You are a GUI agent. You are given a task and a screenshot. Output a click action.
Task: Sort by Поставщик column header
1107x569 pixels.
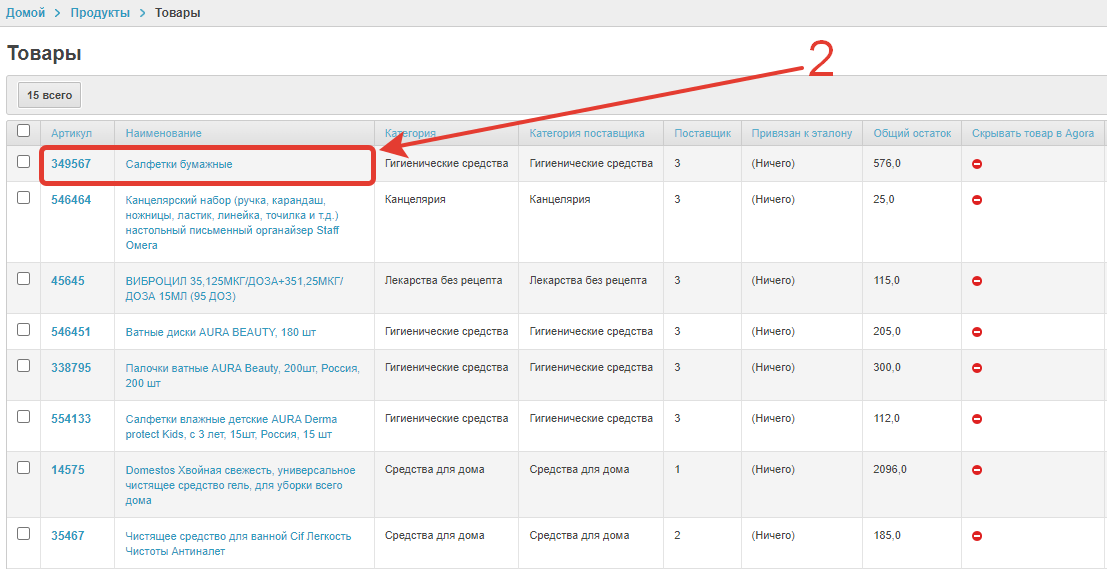pyautogui.click(x=702, y=133)
